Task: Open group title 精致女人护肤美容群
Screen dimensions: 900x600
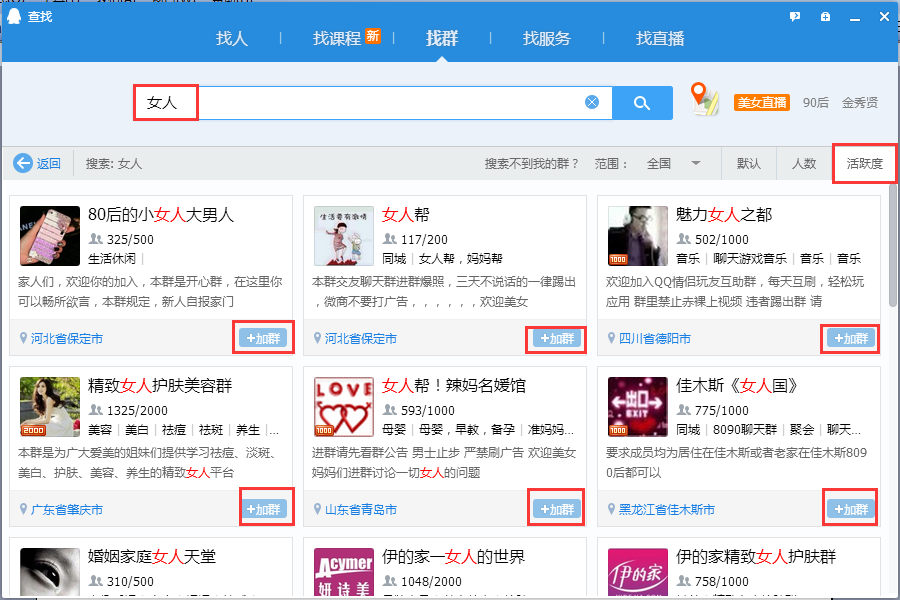Action: point(160,386)
